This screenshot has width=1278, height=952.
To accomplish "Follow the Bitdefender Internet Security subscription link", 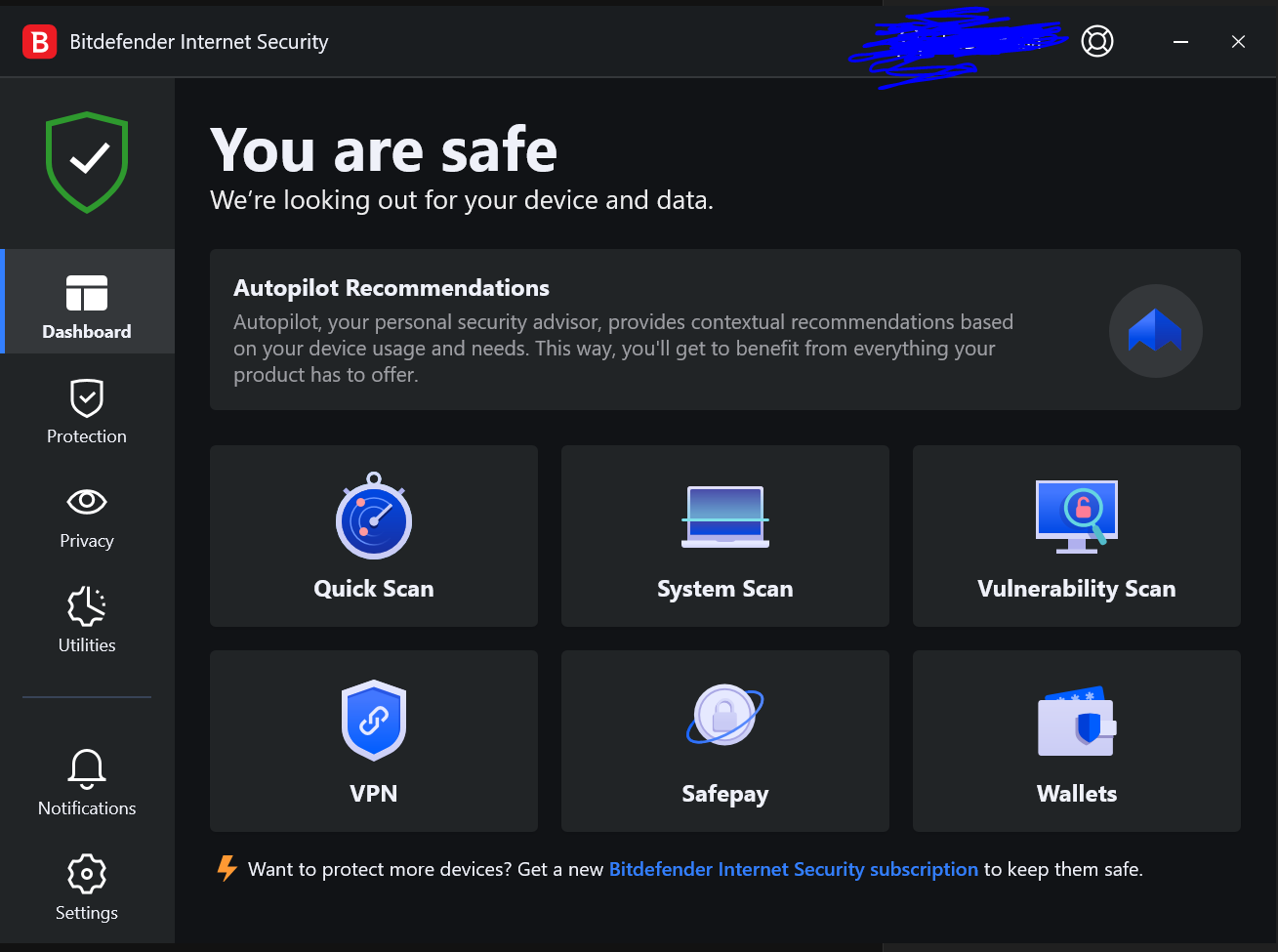I will (793, 869).
